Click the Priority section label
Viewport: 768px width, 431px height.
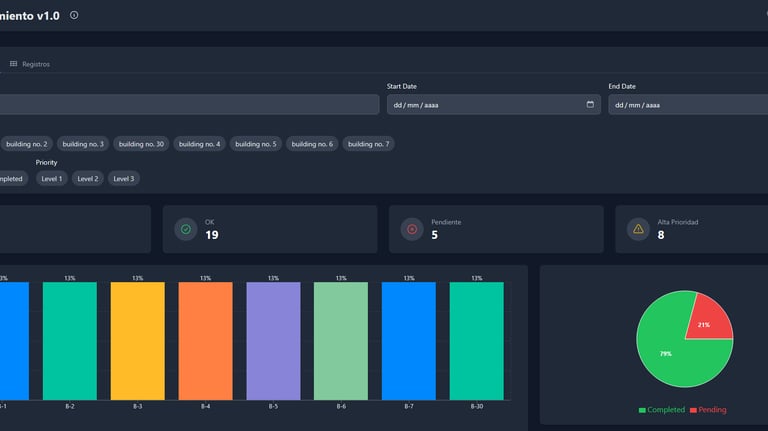(x=47, y=163)
